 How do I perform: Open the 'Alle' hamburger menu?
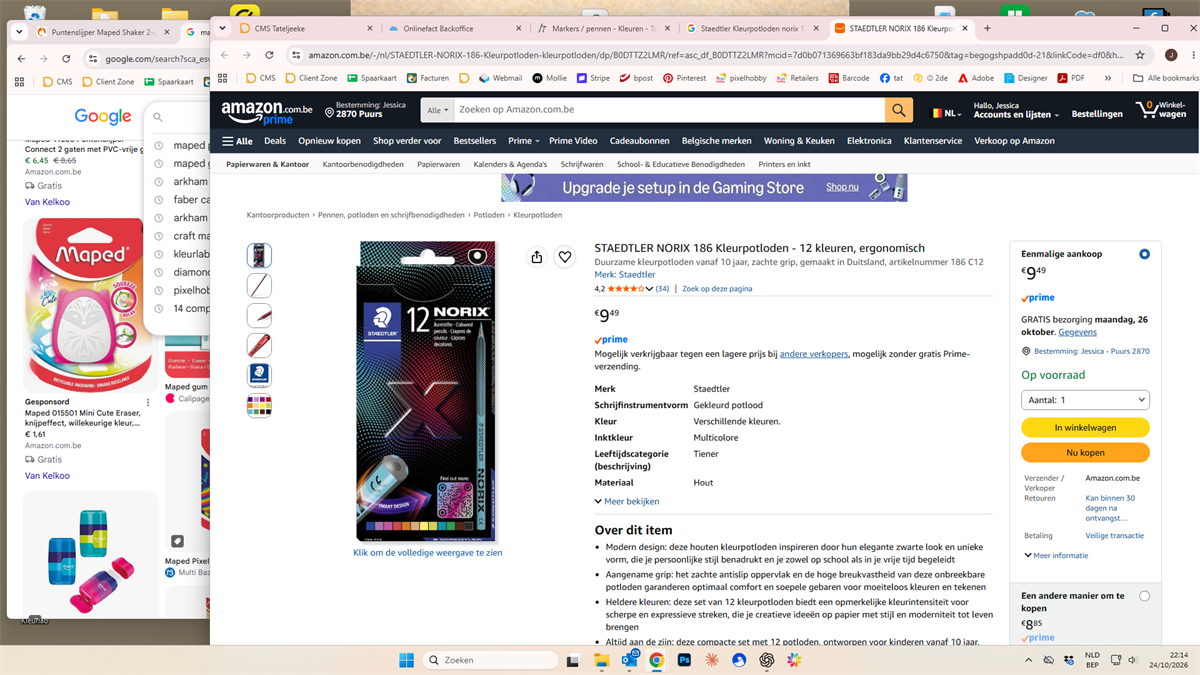click(237, 141)
